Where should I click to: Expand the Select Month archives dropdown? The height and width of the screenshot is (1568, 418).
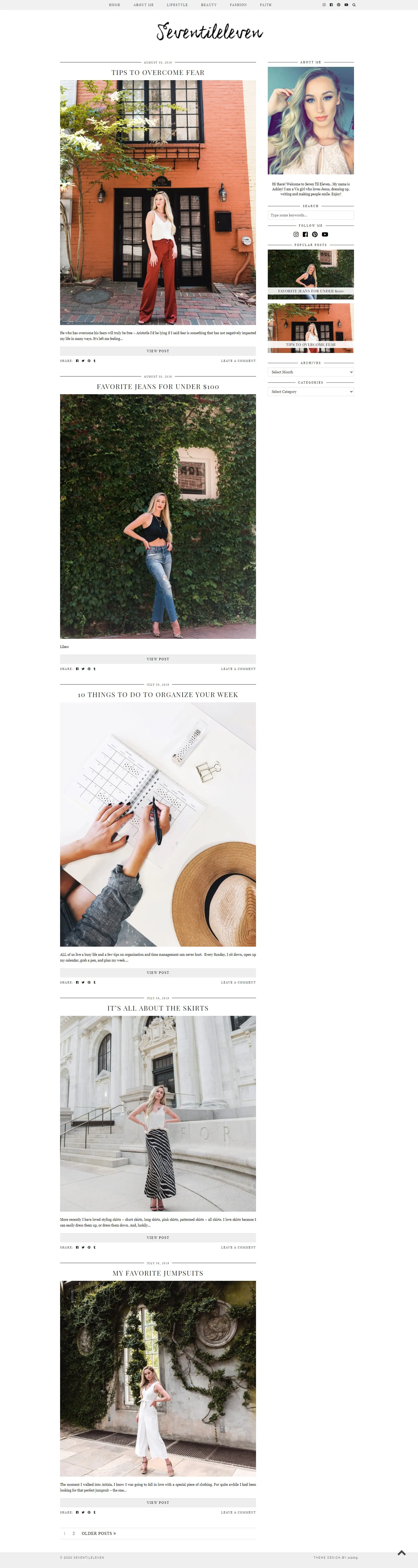[311, 372]
